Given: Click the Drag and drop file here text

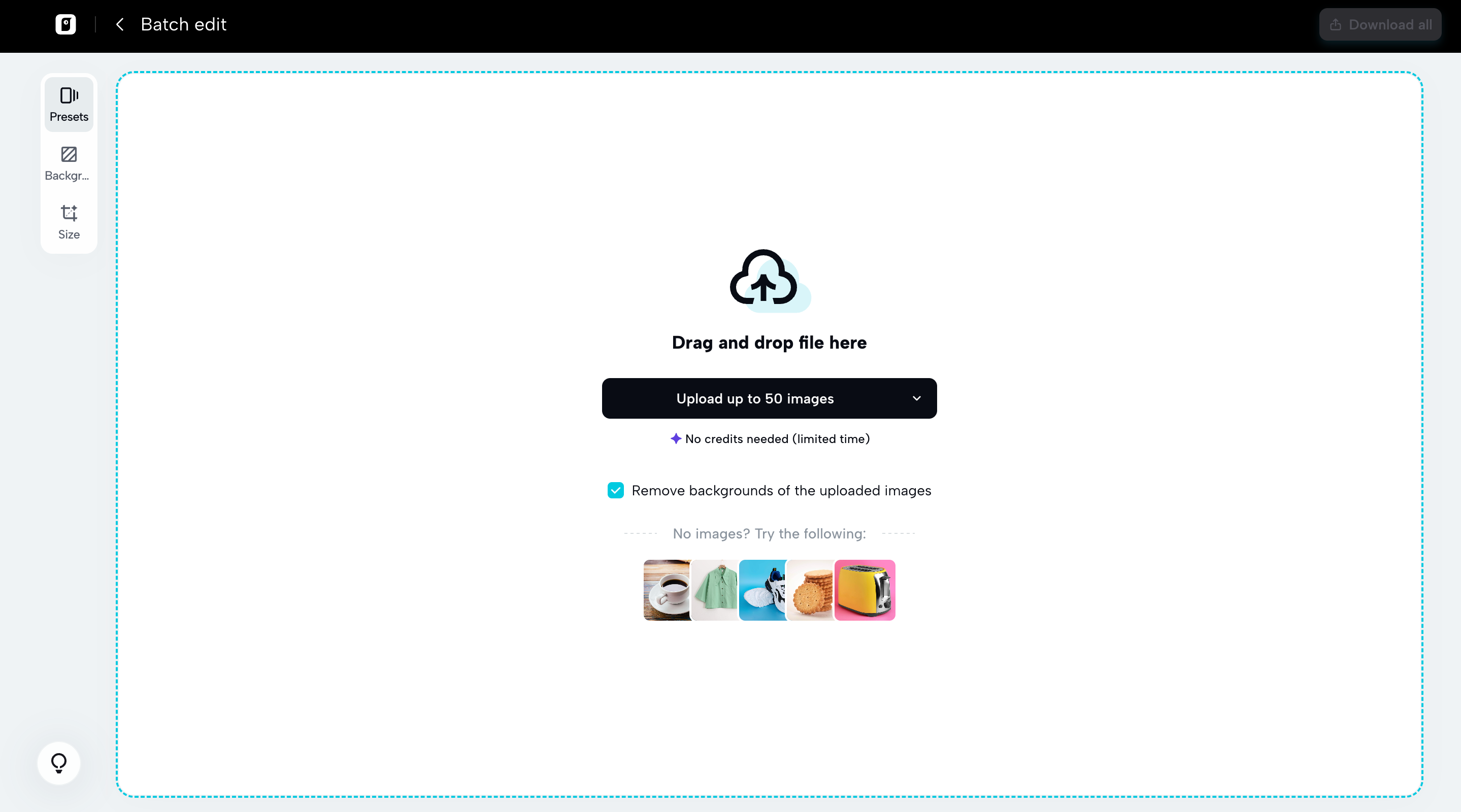Looking at the screenshot, I should click(x=769, y=343).
